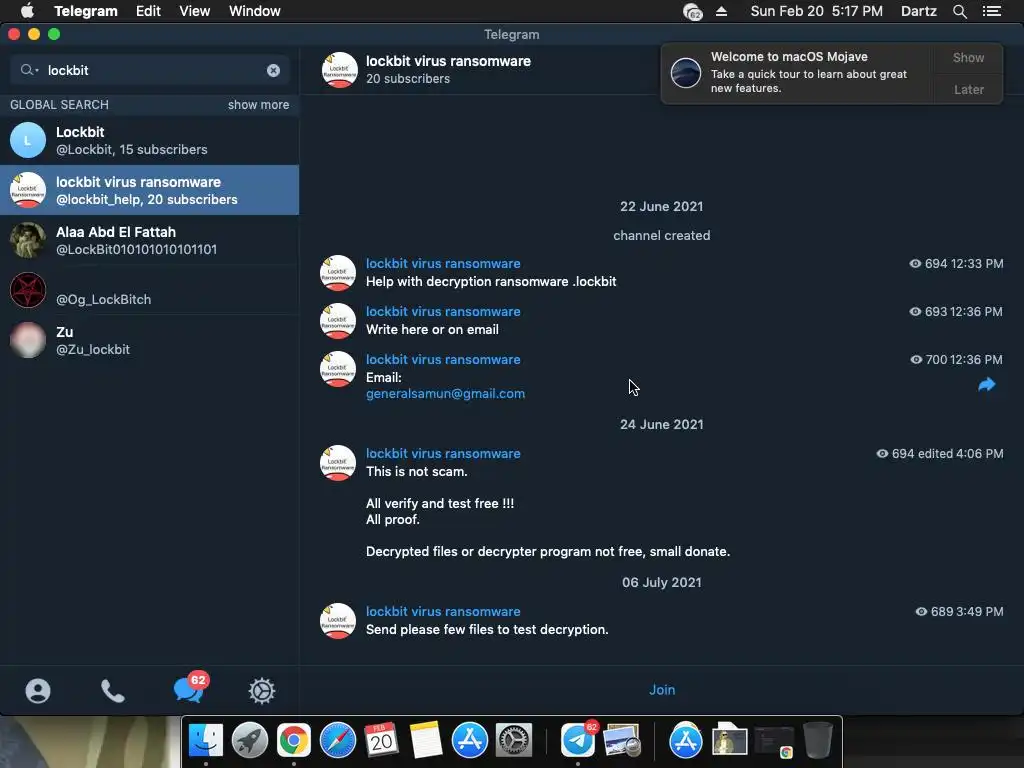This screenshot has height=768, width=1024.
Task: Click 'Send please few files to test decryption.'
Action: pyautogui.click(x=487, y=630)
